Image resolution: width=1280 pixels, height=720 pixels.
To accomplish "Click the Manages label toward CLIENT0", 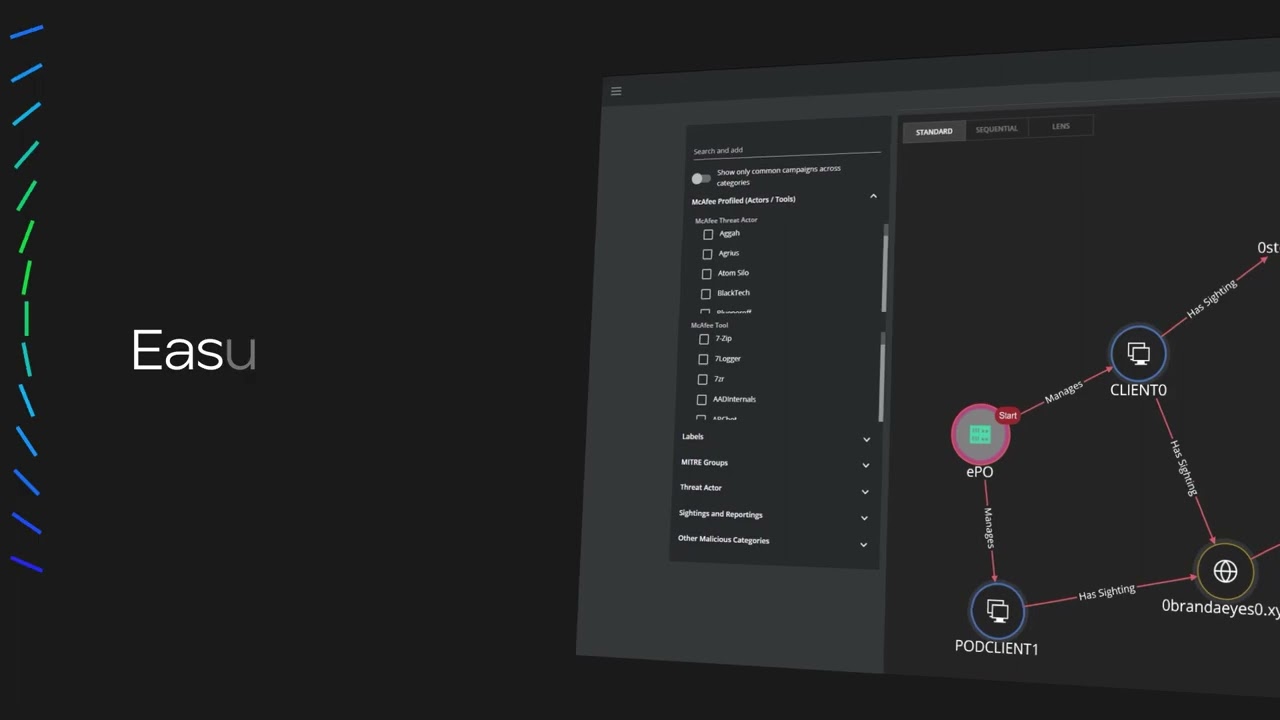I will pos(1063,391).
